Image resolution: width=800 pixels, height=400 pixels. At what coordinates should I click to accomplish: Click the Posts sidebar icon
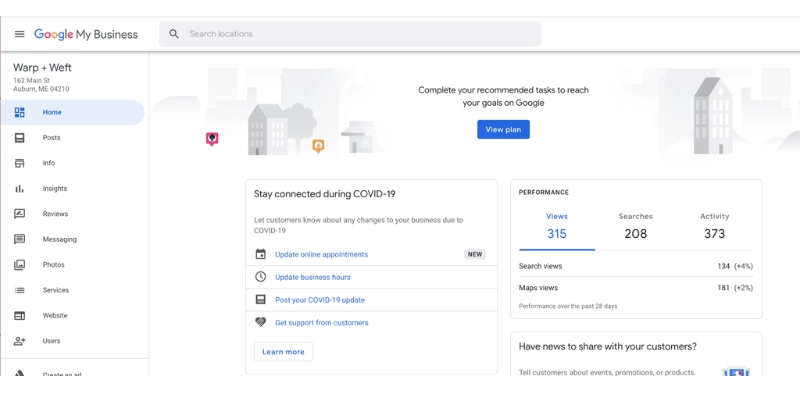pos(19,138)
